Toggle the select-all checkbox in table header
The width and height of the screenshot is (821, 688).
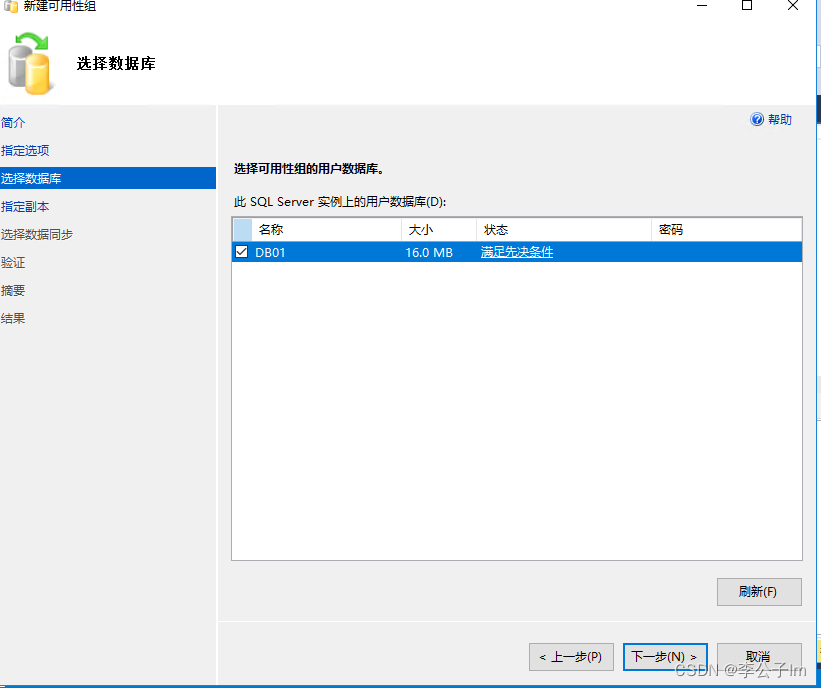[x=241, y=229]
